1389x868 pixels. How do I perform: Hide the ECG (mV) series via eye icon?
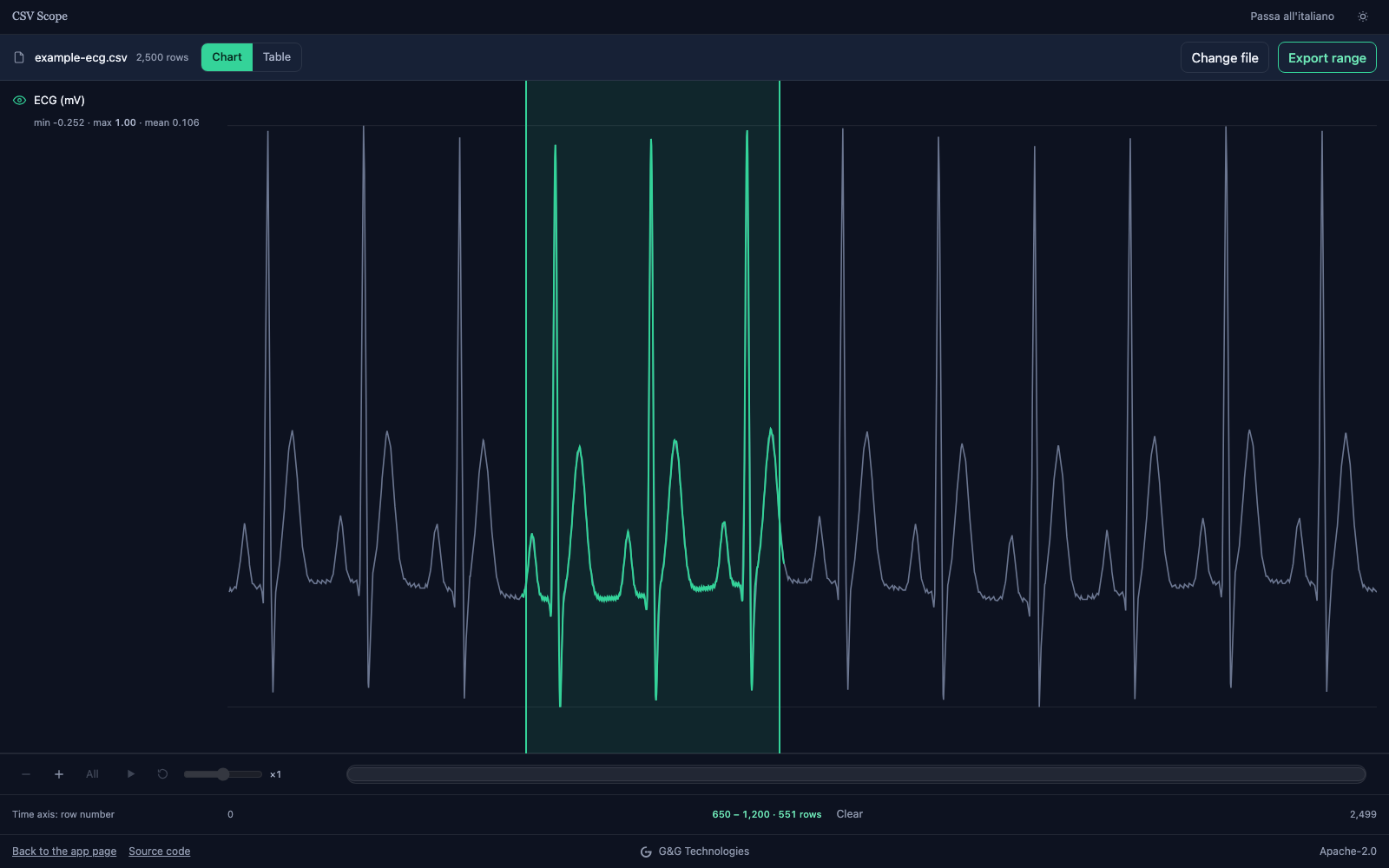(x=19, y=101)
